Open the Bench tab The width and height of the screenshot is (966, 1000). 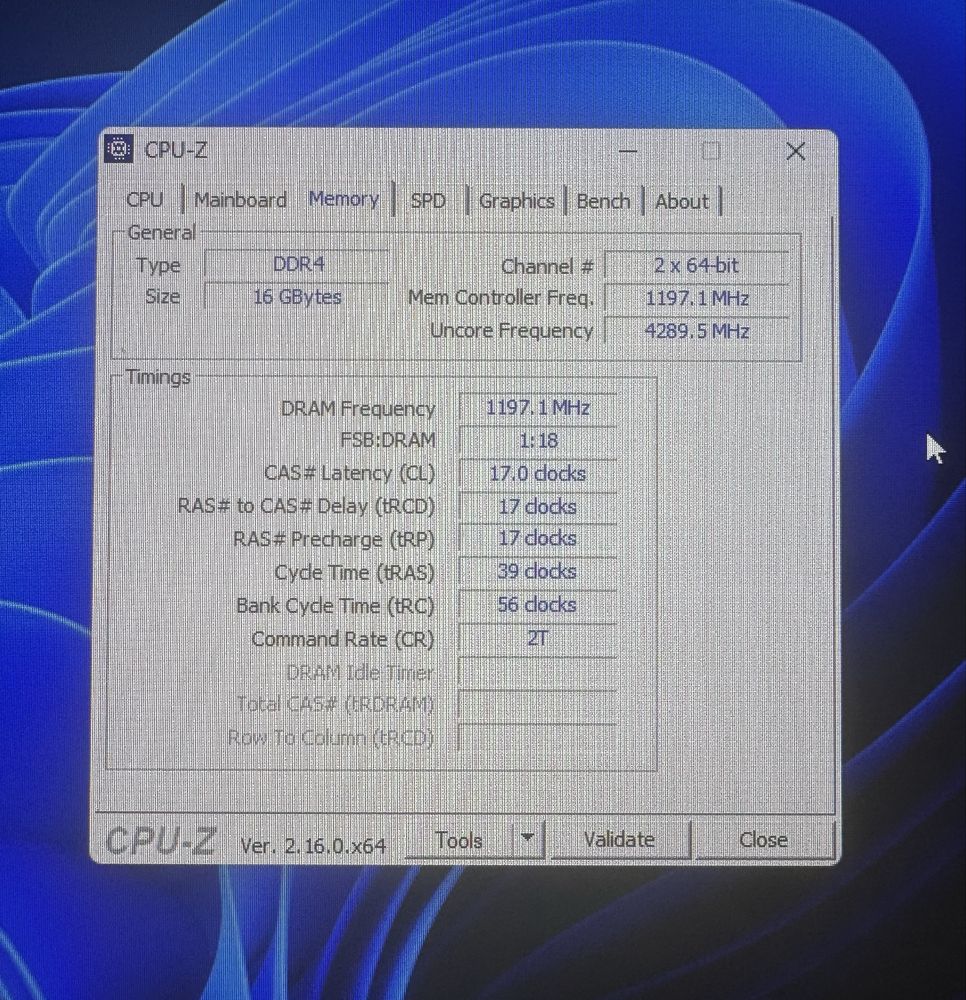click(603, 202)
